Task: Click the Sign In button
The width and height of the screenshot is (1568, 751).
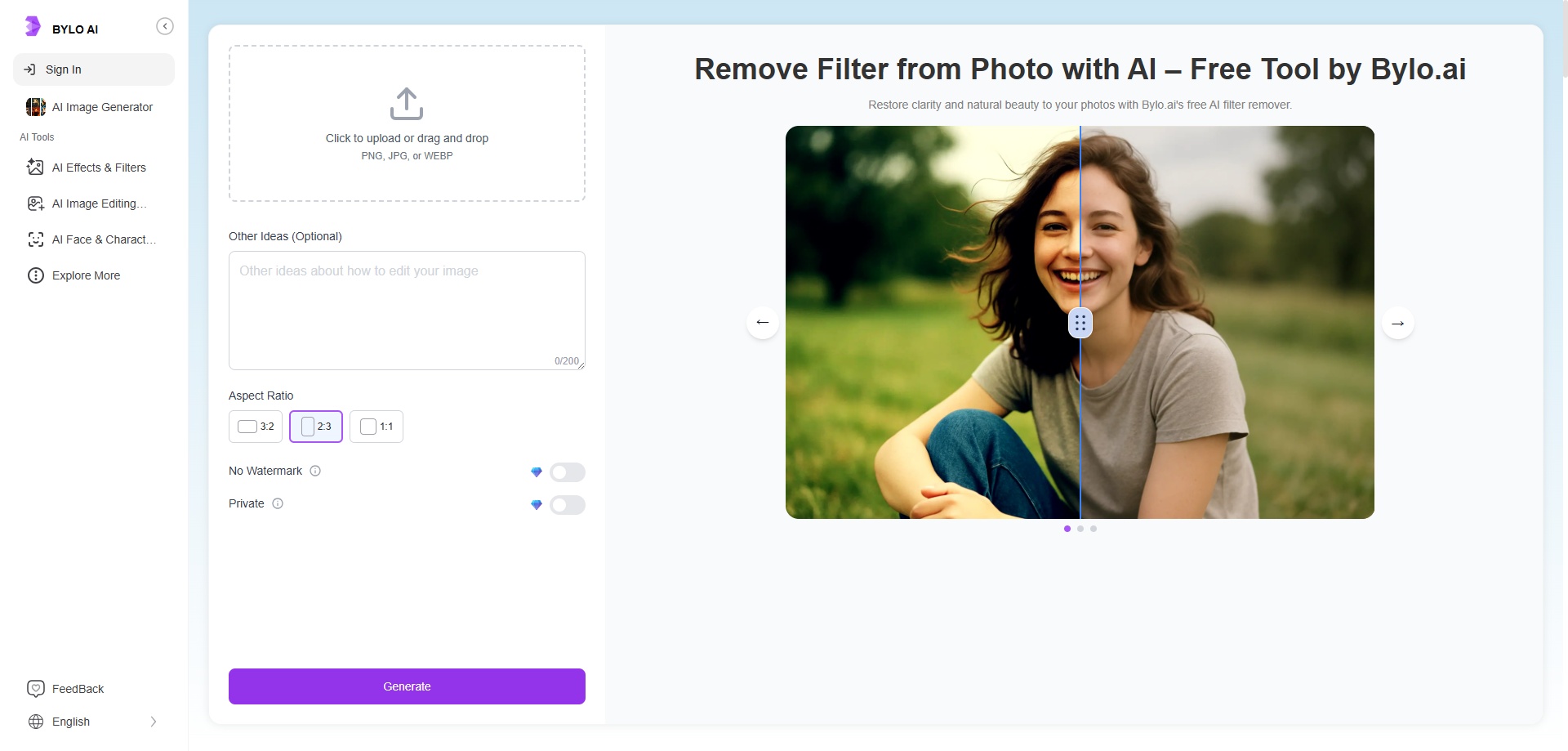Action: (x=94, y=69)
